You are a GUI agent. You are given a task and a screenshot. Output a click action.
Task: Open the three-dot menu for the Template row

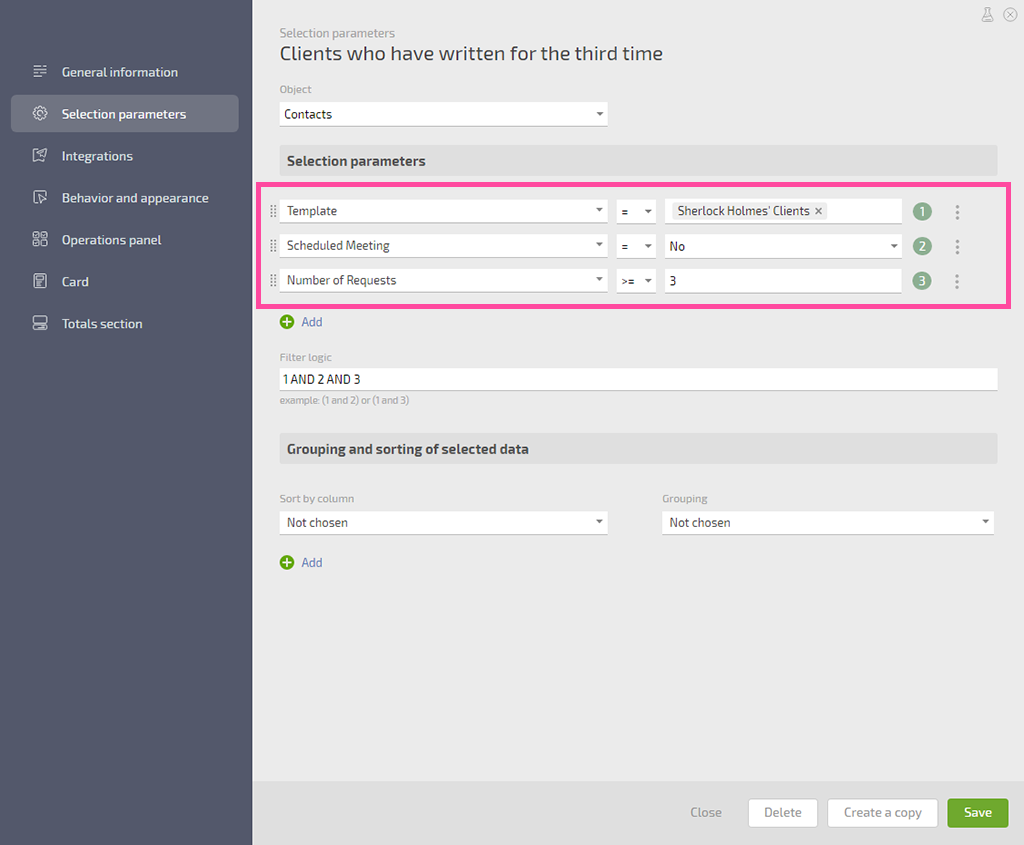pyautogui.click(x=957, y=212)
